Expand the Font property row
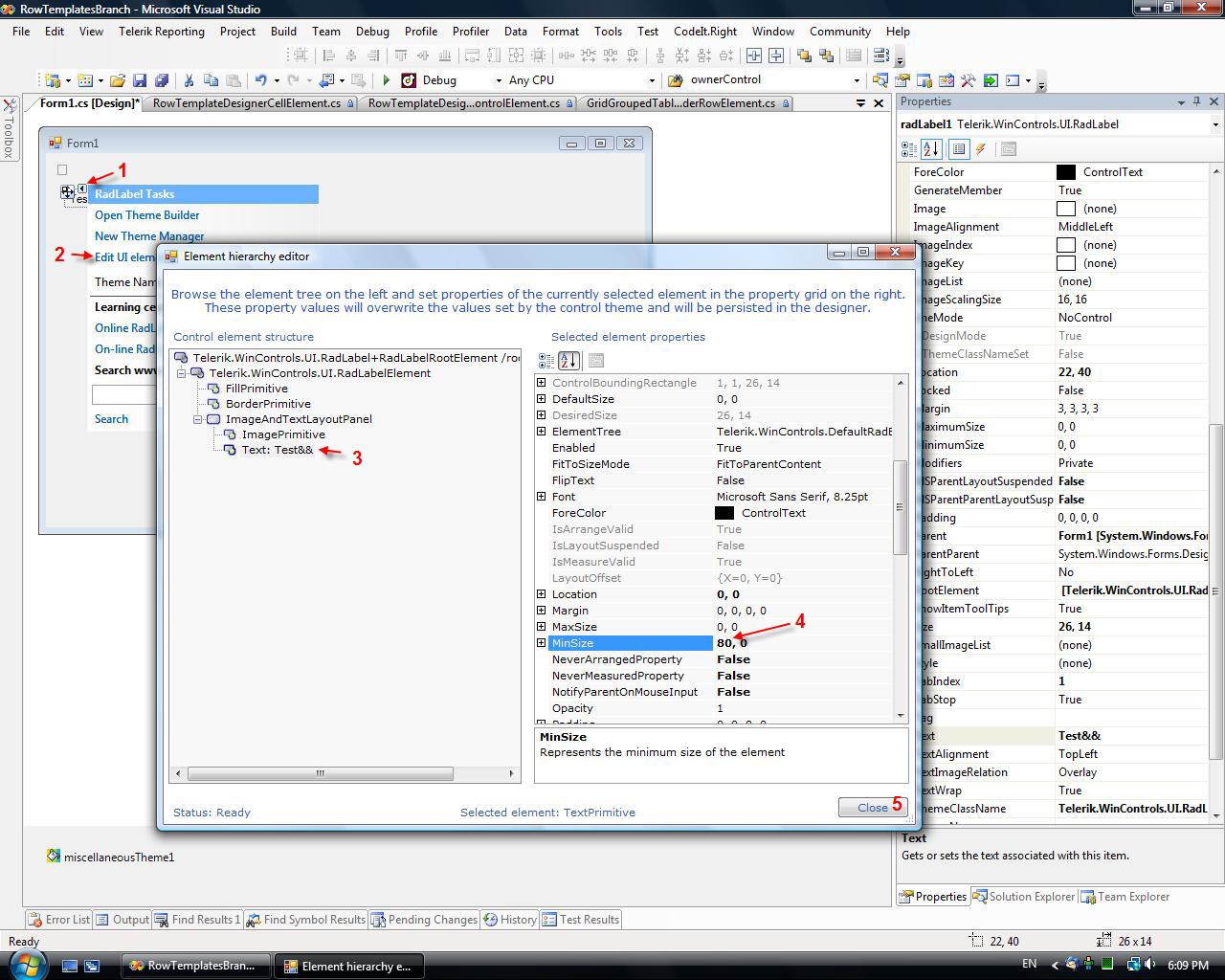1225x980 pixels. click(542, 497)
